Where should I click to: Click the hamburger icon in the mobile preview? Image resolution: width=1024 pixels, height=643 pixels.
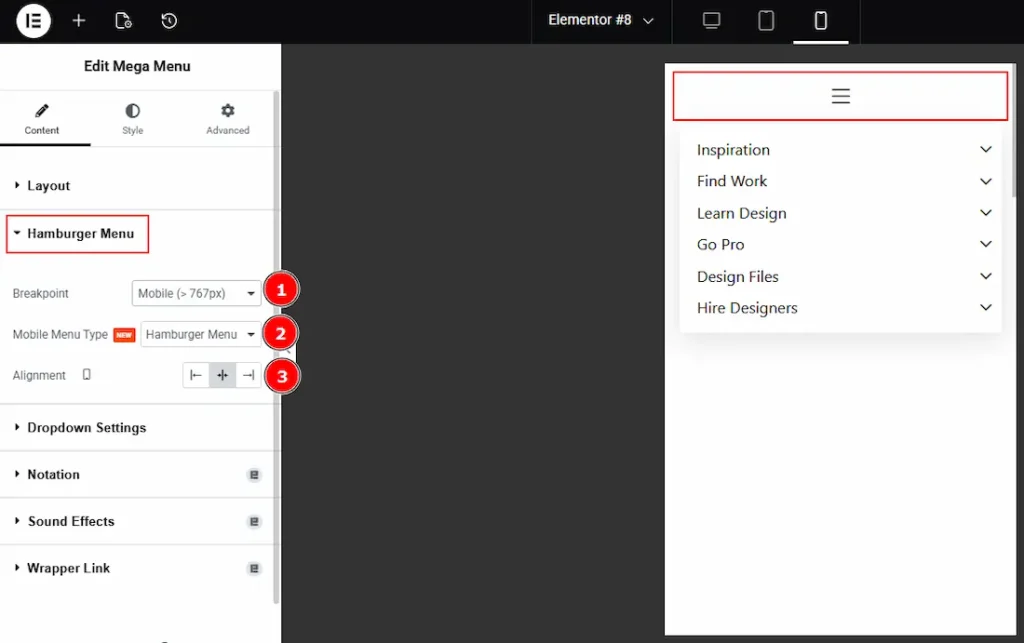pyautogui.click(x=840, y=95)
